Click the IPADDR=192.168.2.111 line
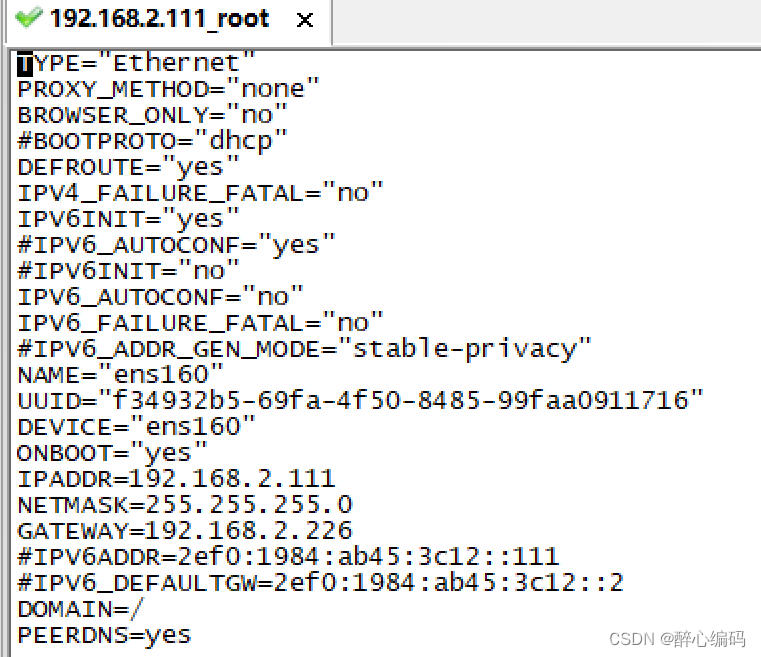The height and width of the screenshot is (657, 761). [x=176, y=479]
